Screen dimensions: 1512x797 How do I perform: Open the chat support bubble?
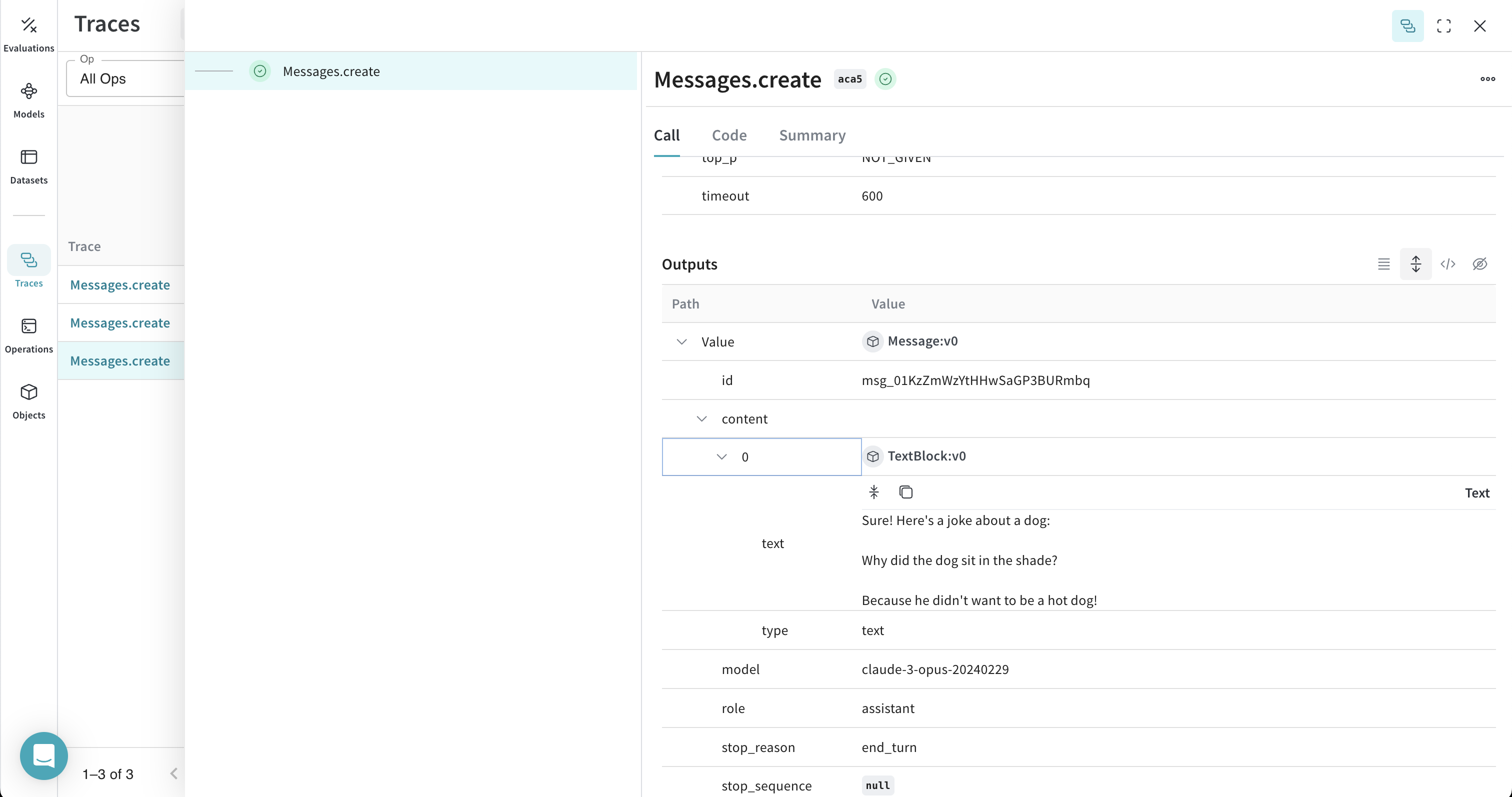coord(44,755)
